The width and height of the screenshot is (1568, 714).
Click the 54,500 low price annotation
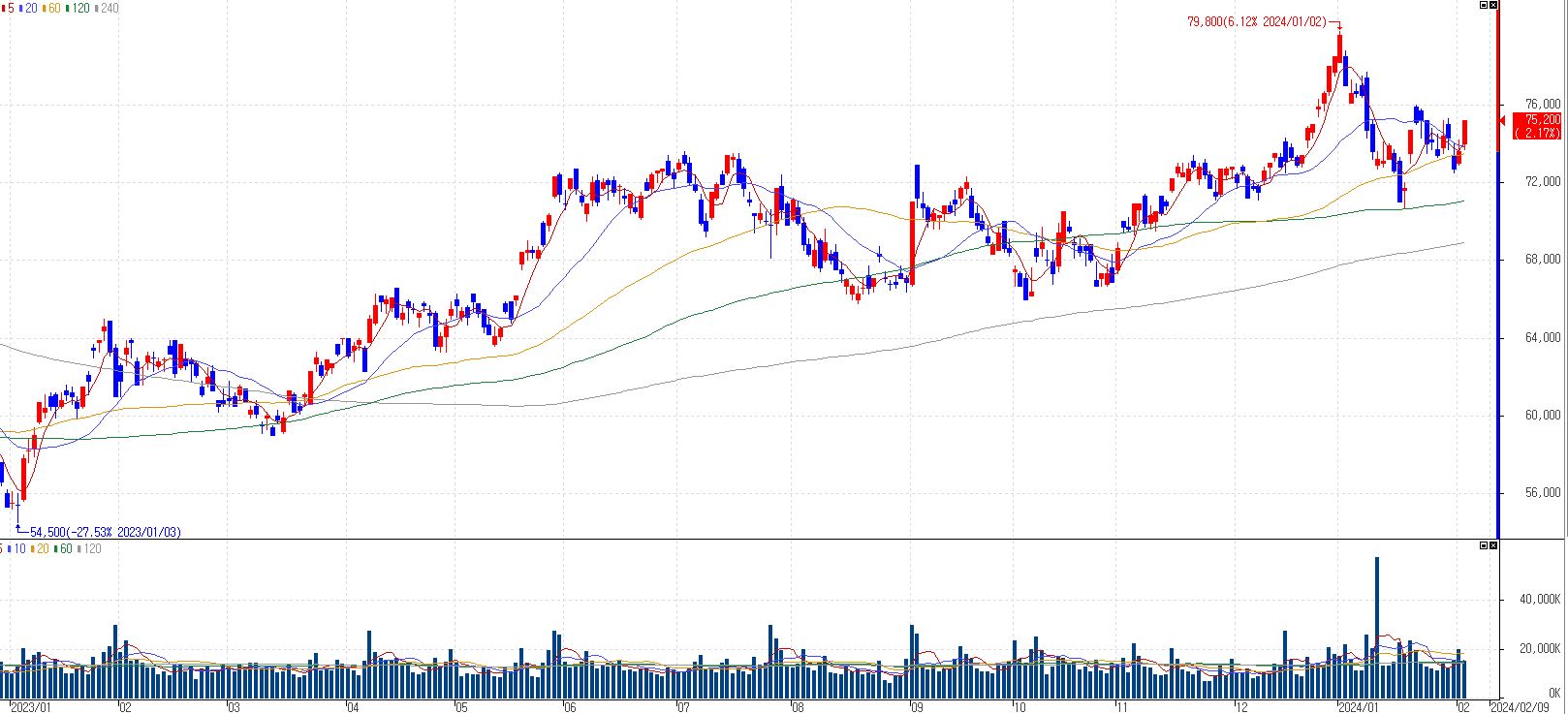106,532
